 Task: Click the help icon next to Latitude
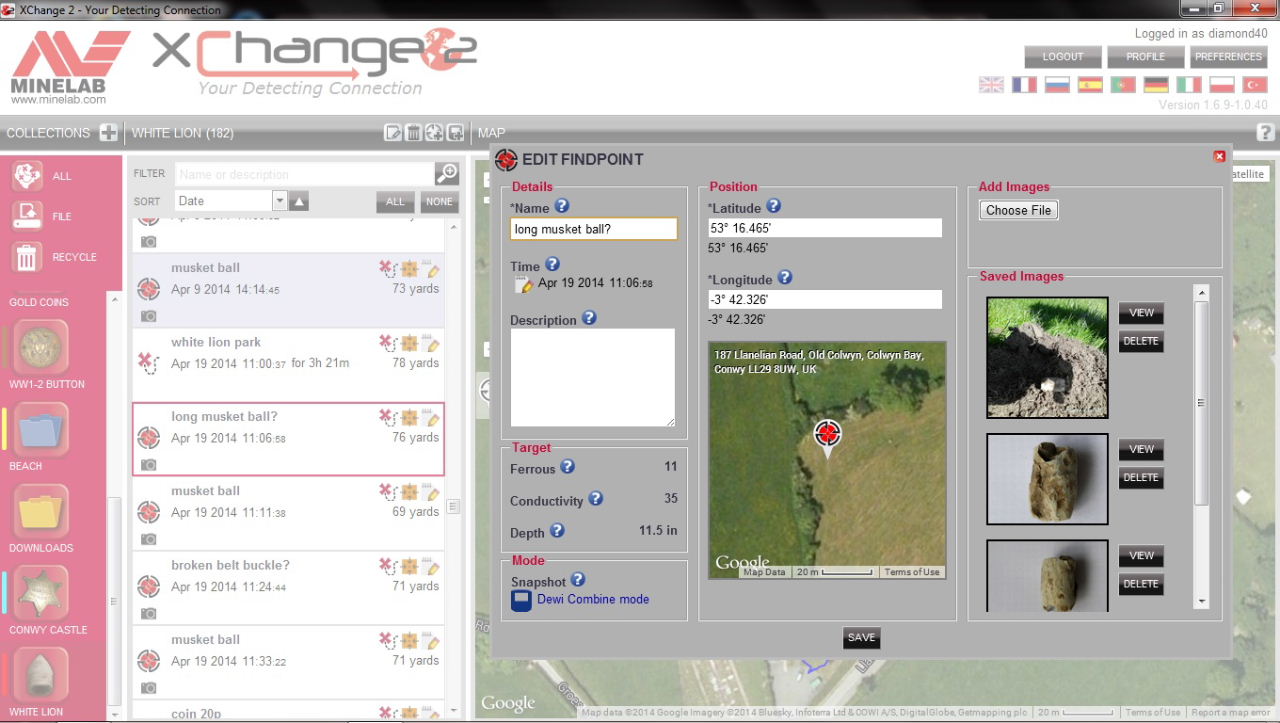tap(773, 206)
